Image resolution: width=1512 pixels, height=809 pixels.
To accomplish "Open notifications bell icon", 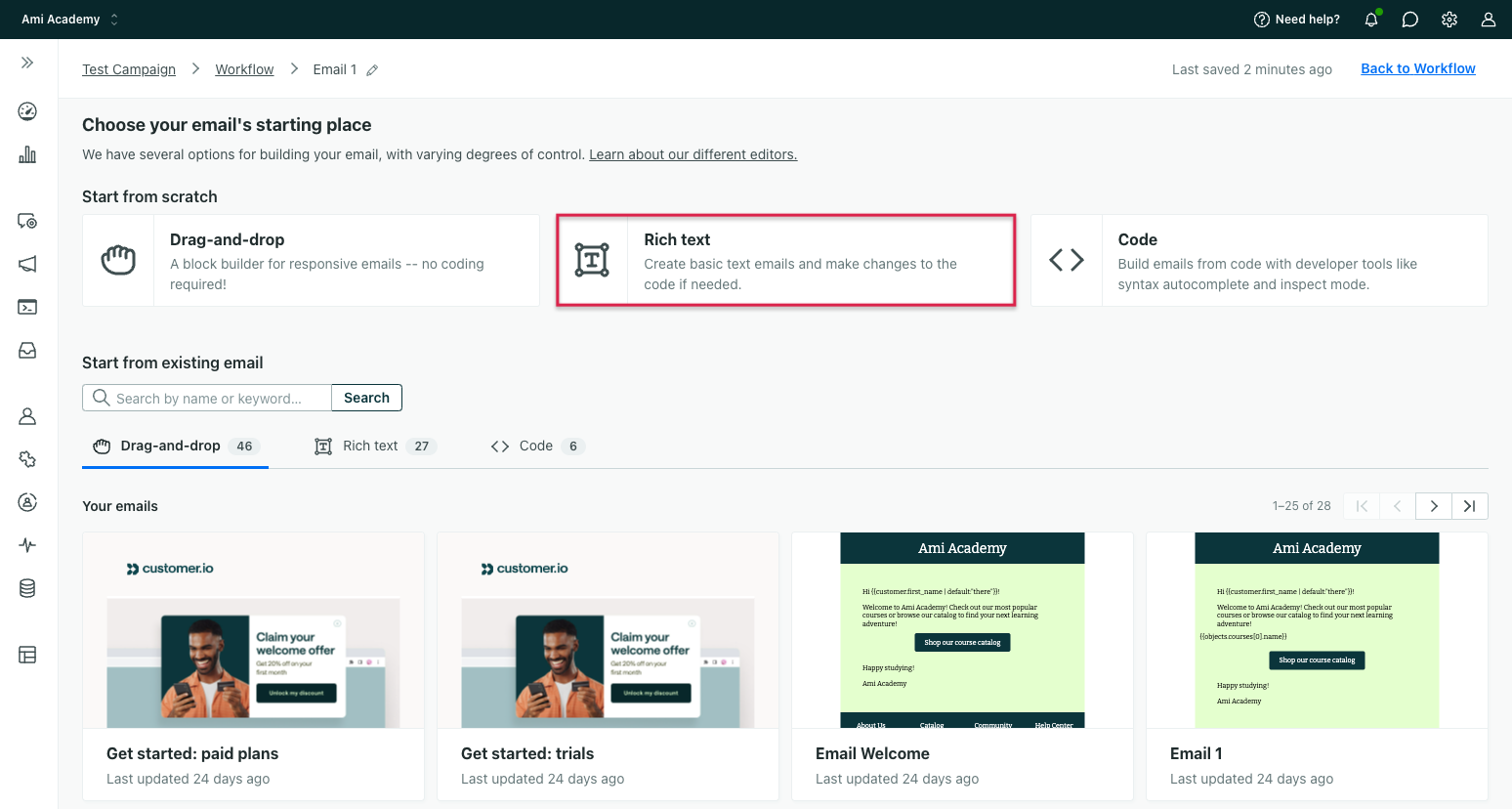I will tap(1371, 20).
